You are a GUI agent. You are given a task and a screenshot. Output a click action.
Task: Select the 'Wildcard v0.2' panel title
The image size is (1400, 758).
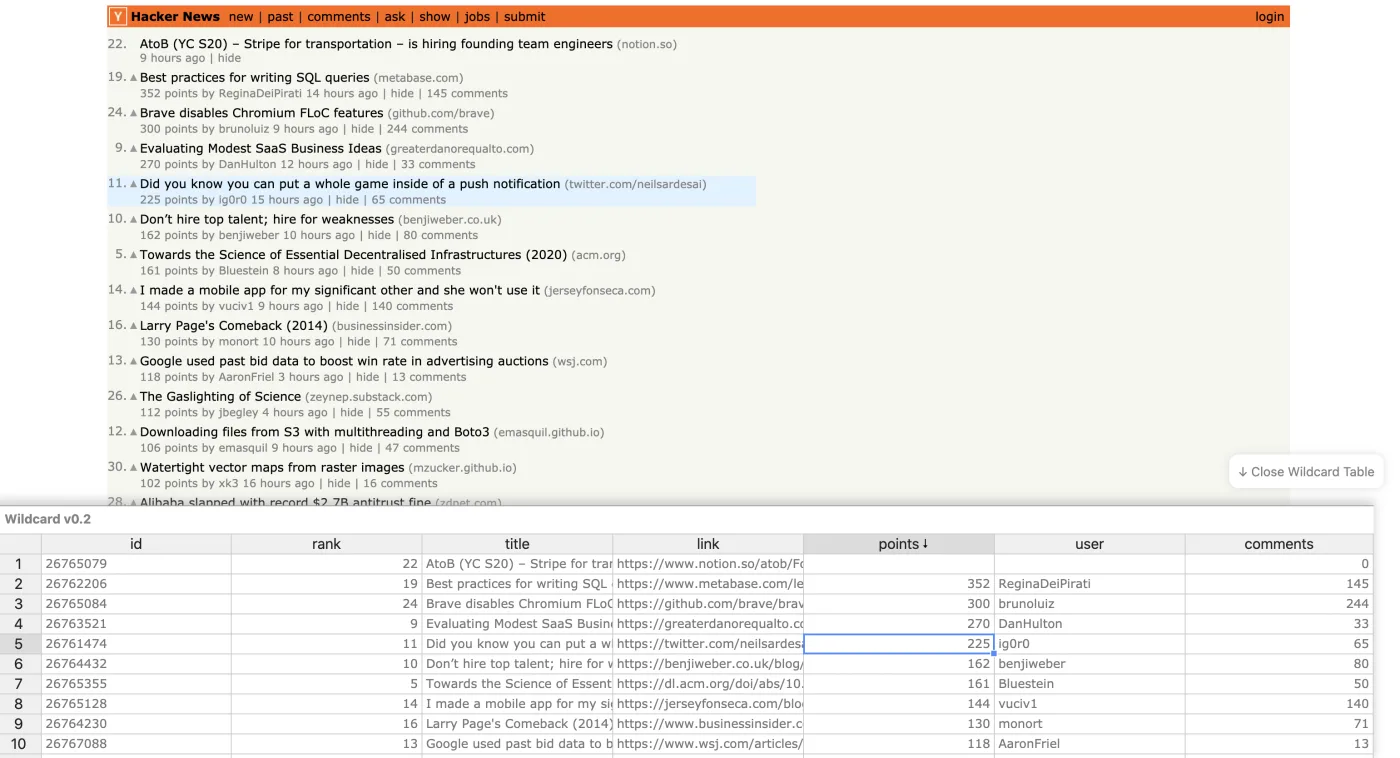[48, 519]
